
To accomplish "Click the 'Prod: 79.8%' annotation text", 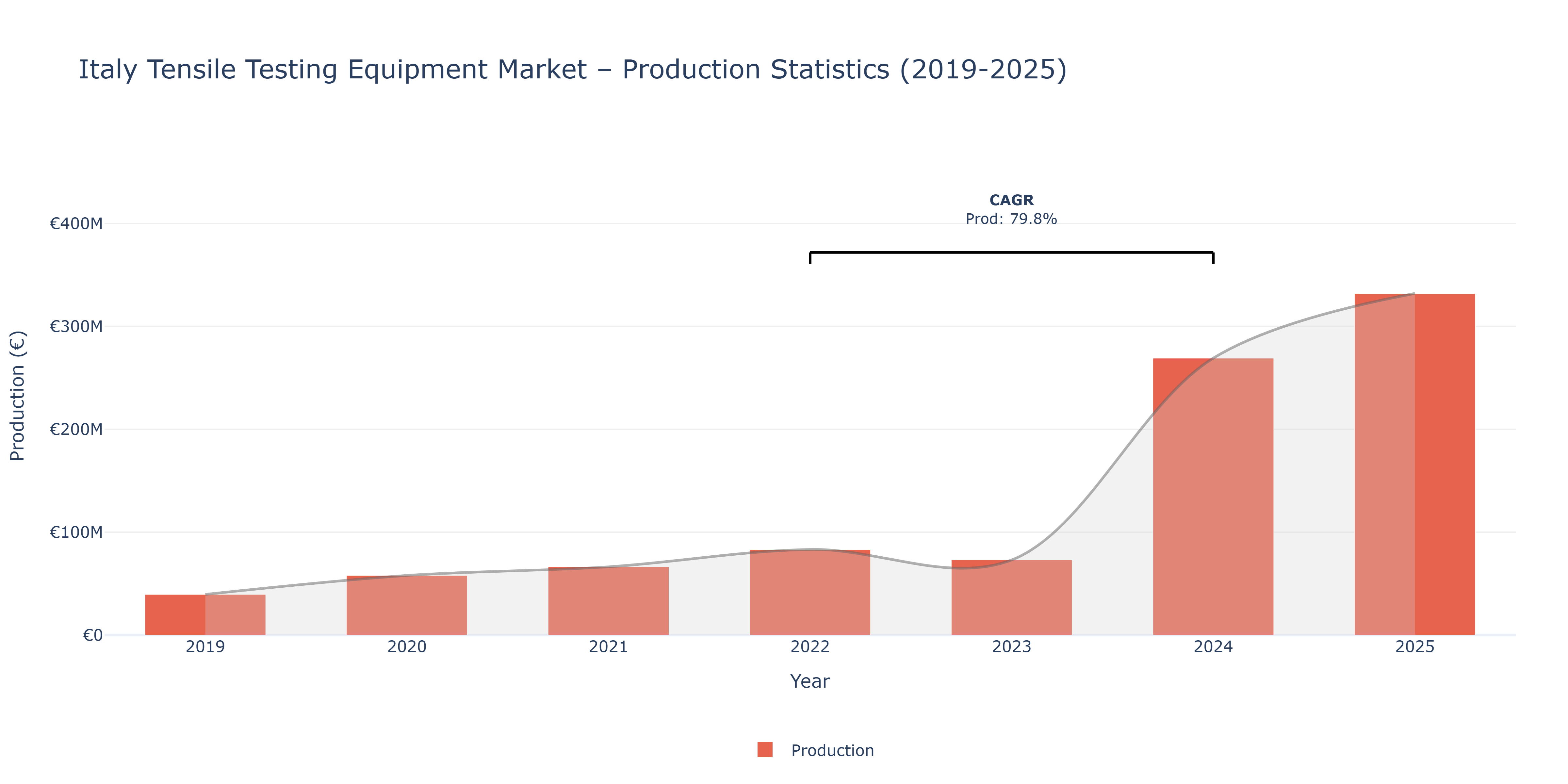I will tap(1011, 219).
